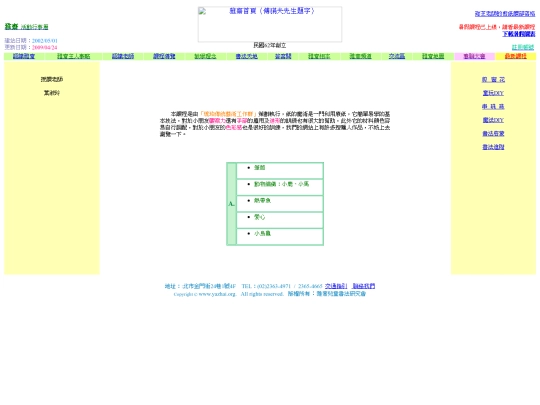The width and height of the screenshot is (540, 405).
Task: Open the 活動行事曆 link beside 雅齋
Action: coord(34,27)
